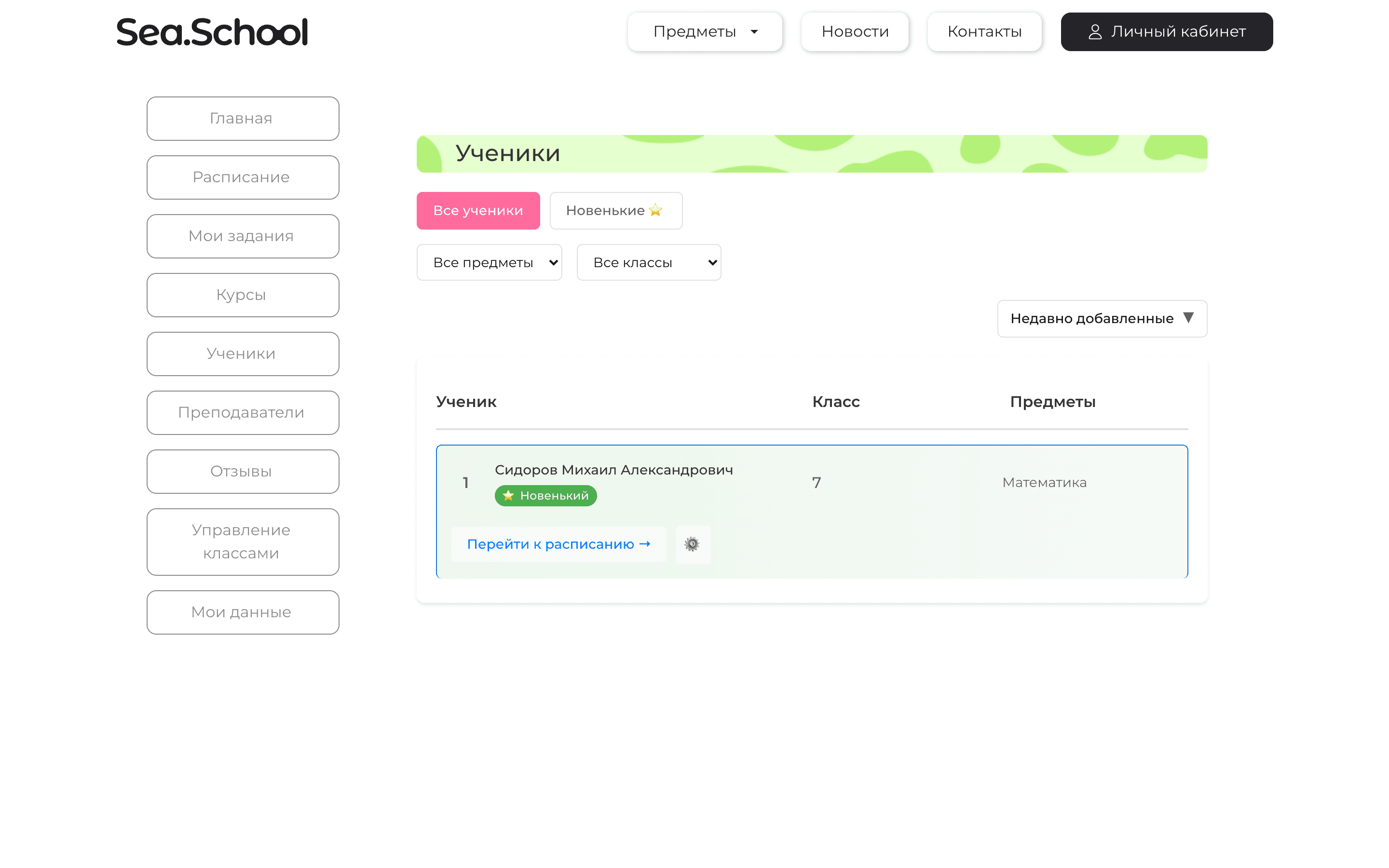Click the Класс column header

point(836,402)
